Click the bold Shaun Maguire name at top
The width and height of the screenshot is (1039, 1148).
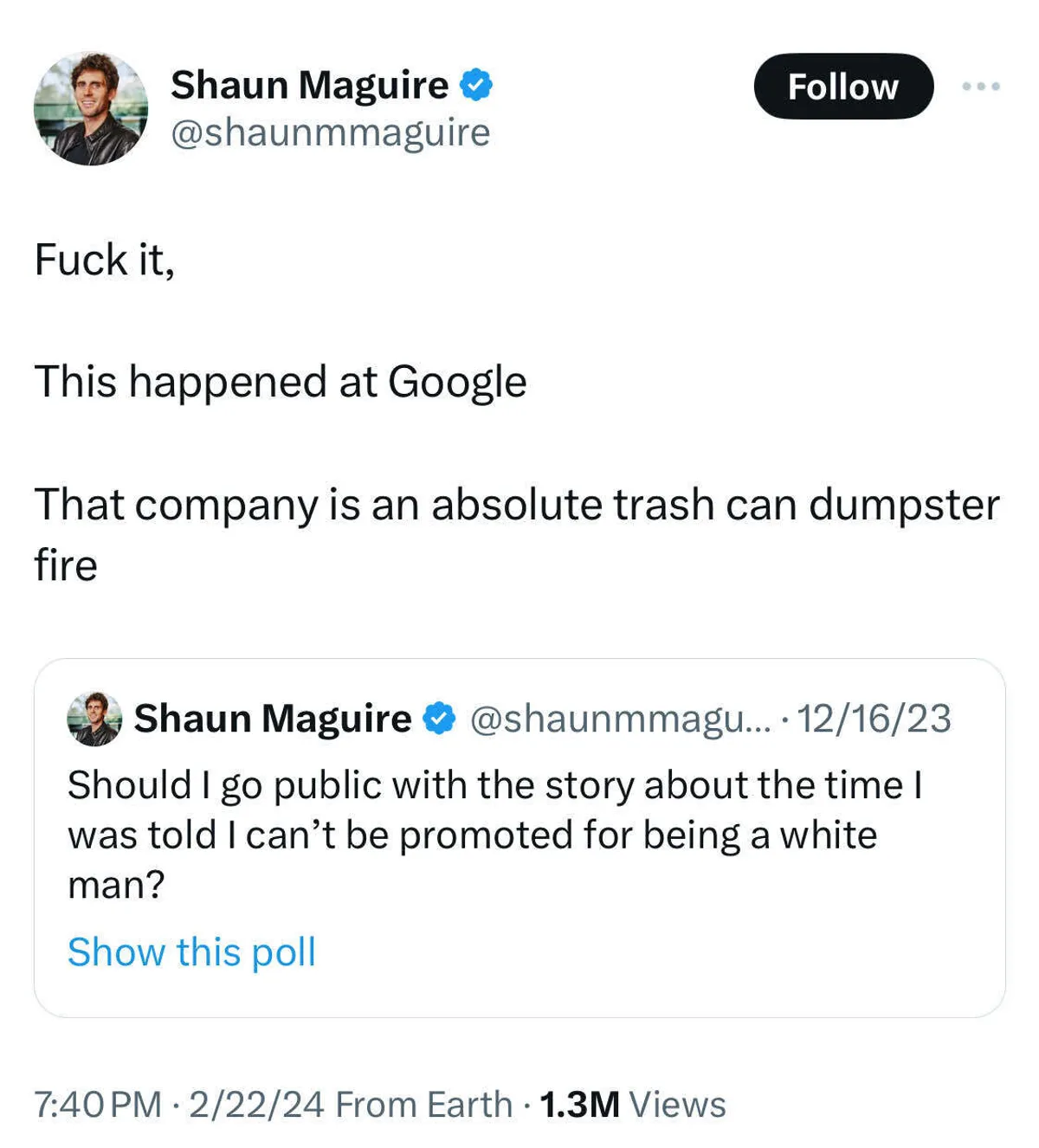[x=309, y=85]
